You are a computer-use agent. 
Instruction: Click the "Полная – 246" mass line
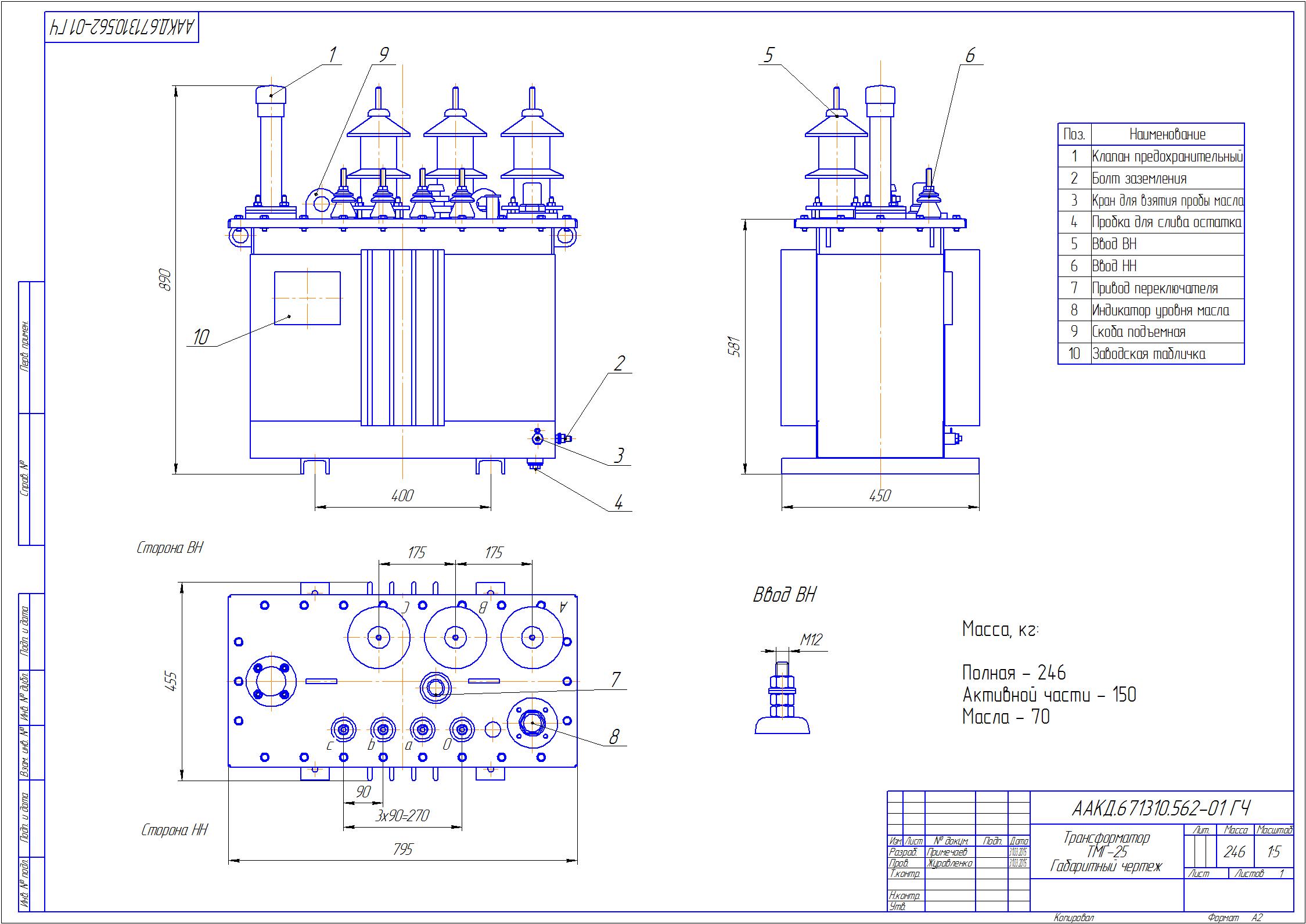tap(1014, 673)
